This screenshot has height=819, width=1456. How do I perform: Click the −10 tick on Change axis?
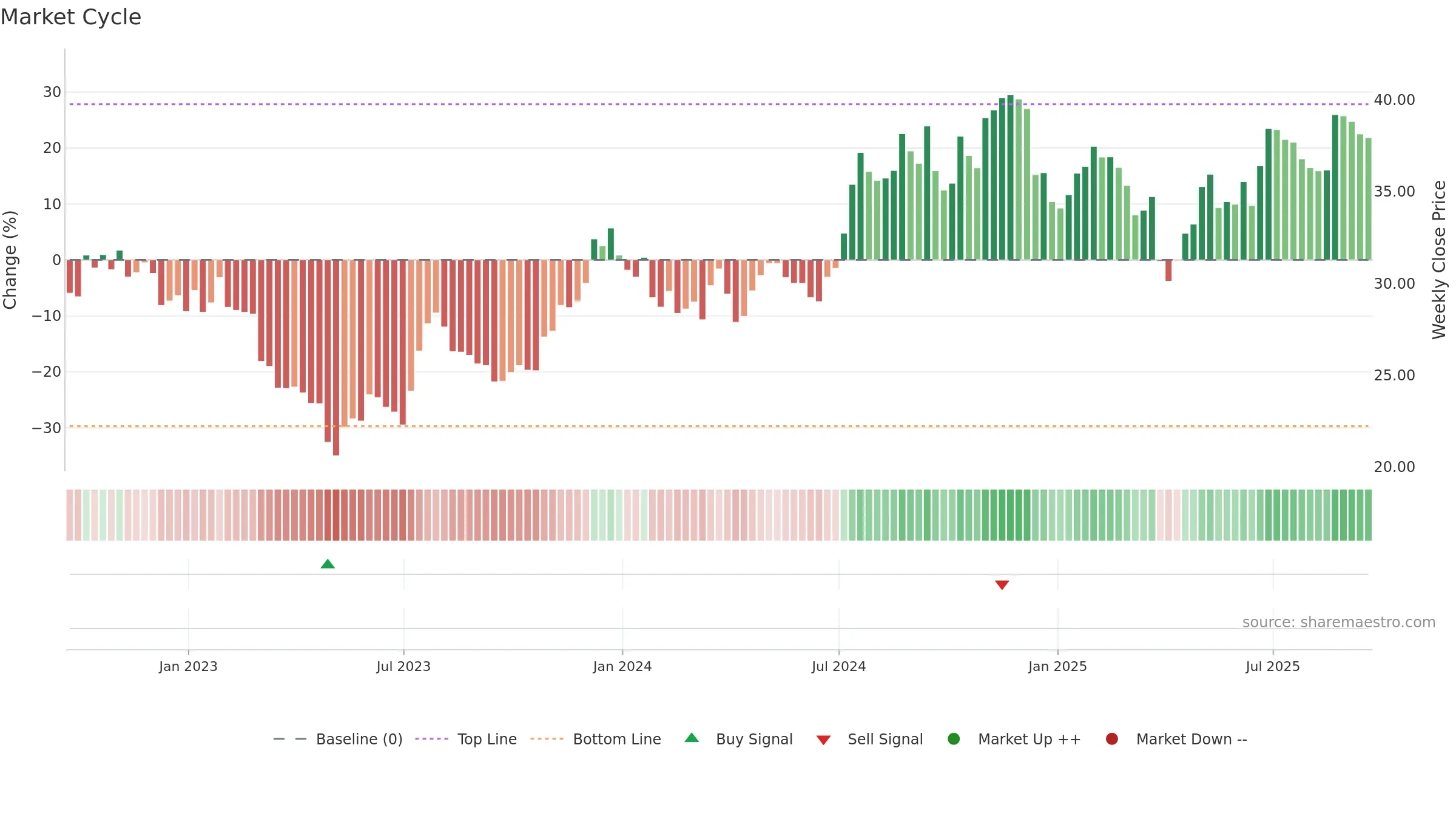(47, 316)
